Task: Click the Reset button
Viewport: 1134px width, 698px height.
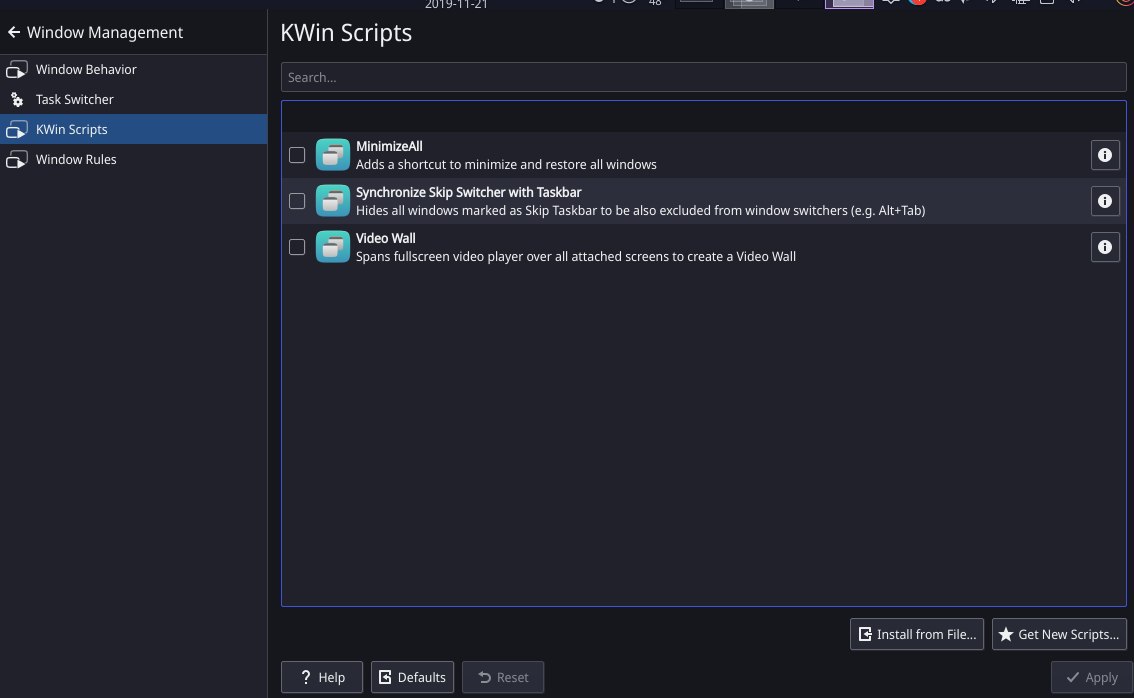Action: [503, 677]
